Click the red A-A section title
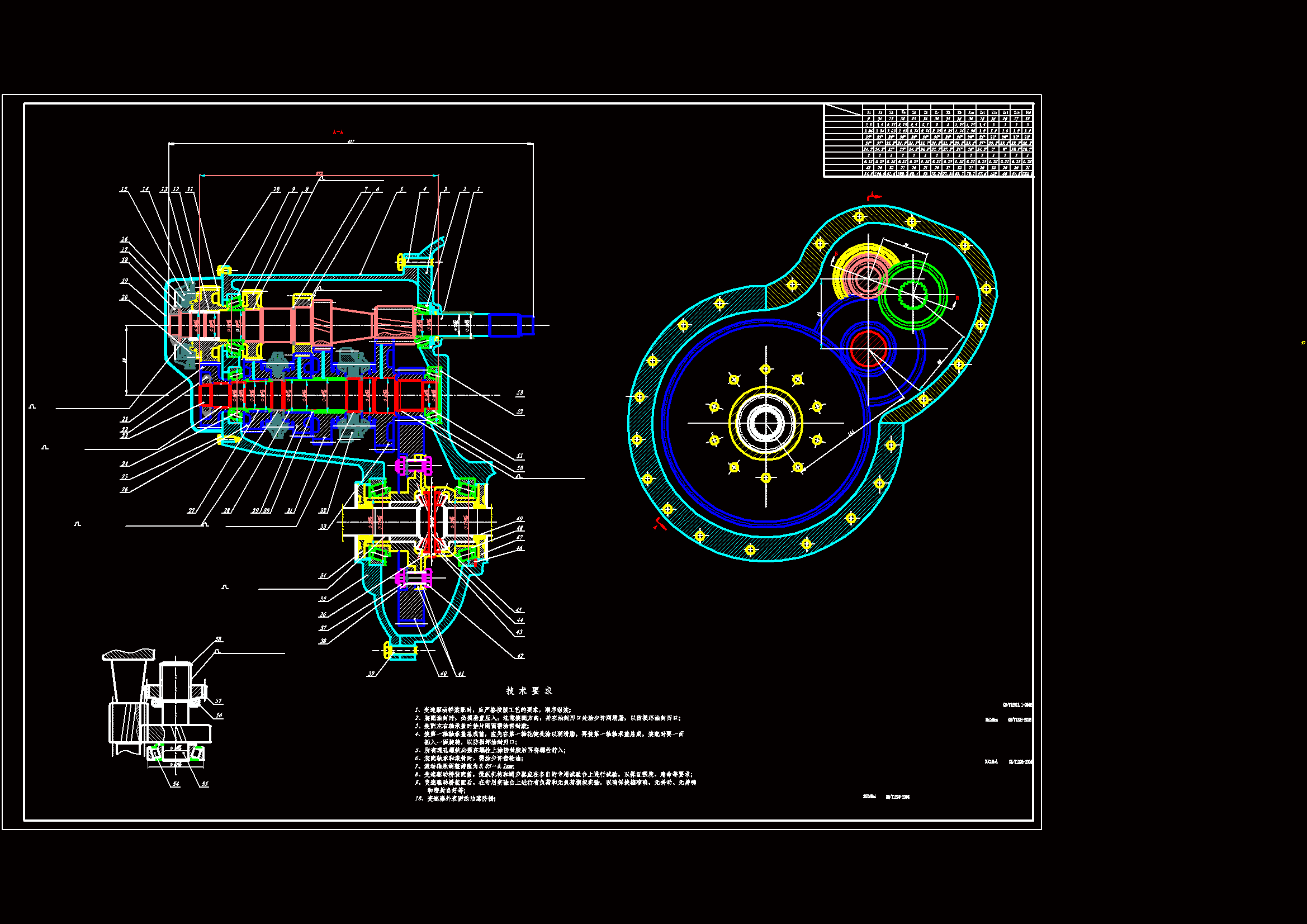Screen dimensions: 1307x924 [x=338, y=132]
